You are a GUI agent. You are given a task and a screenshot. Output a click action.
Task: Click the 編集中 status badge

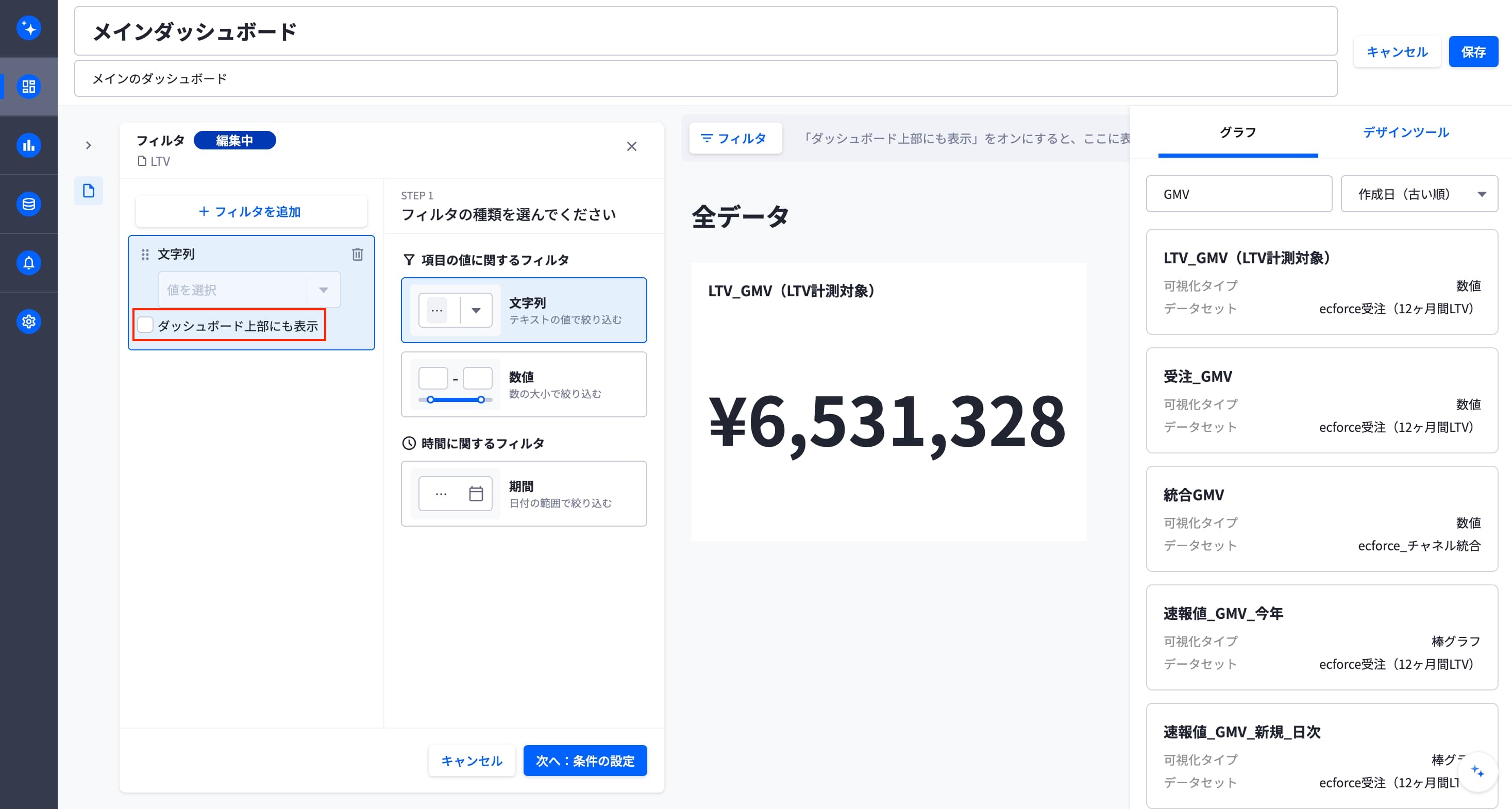click(x=235, y=140)
